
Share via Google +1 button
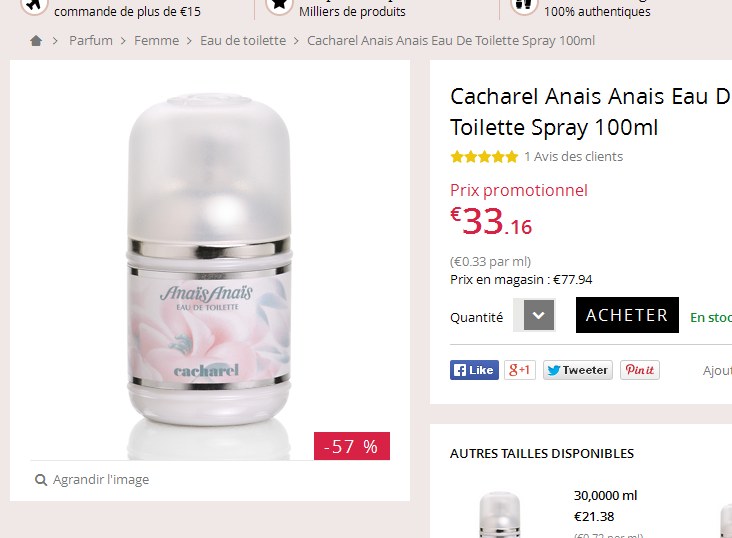(x=520, y=370)
